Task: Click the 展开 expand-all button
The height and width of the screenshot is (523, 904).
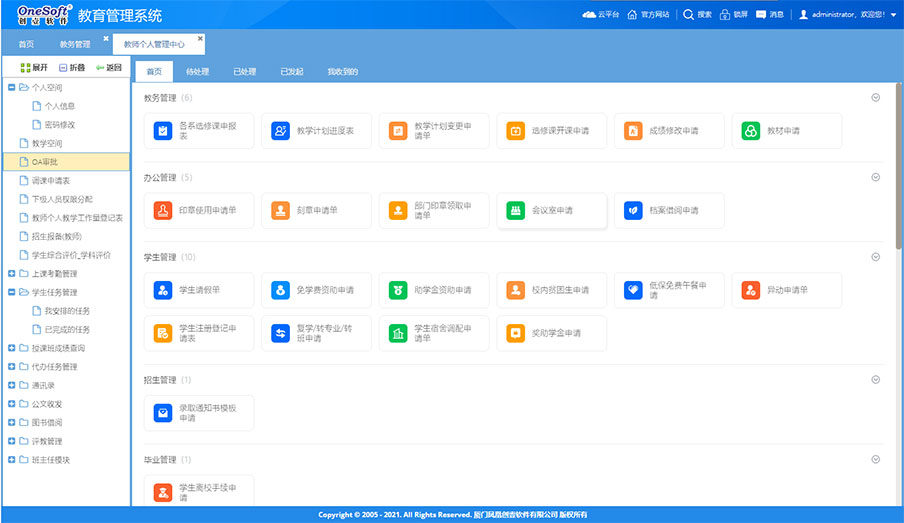Action: 33,68
